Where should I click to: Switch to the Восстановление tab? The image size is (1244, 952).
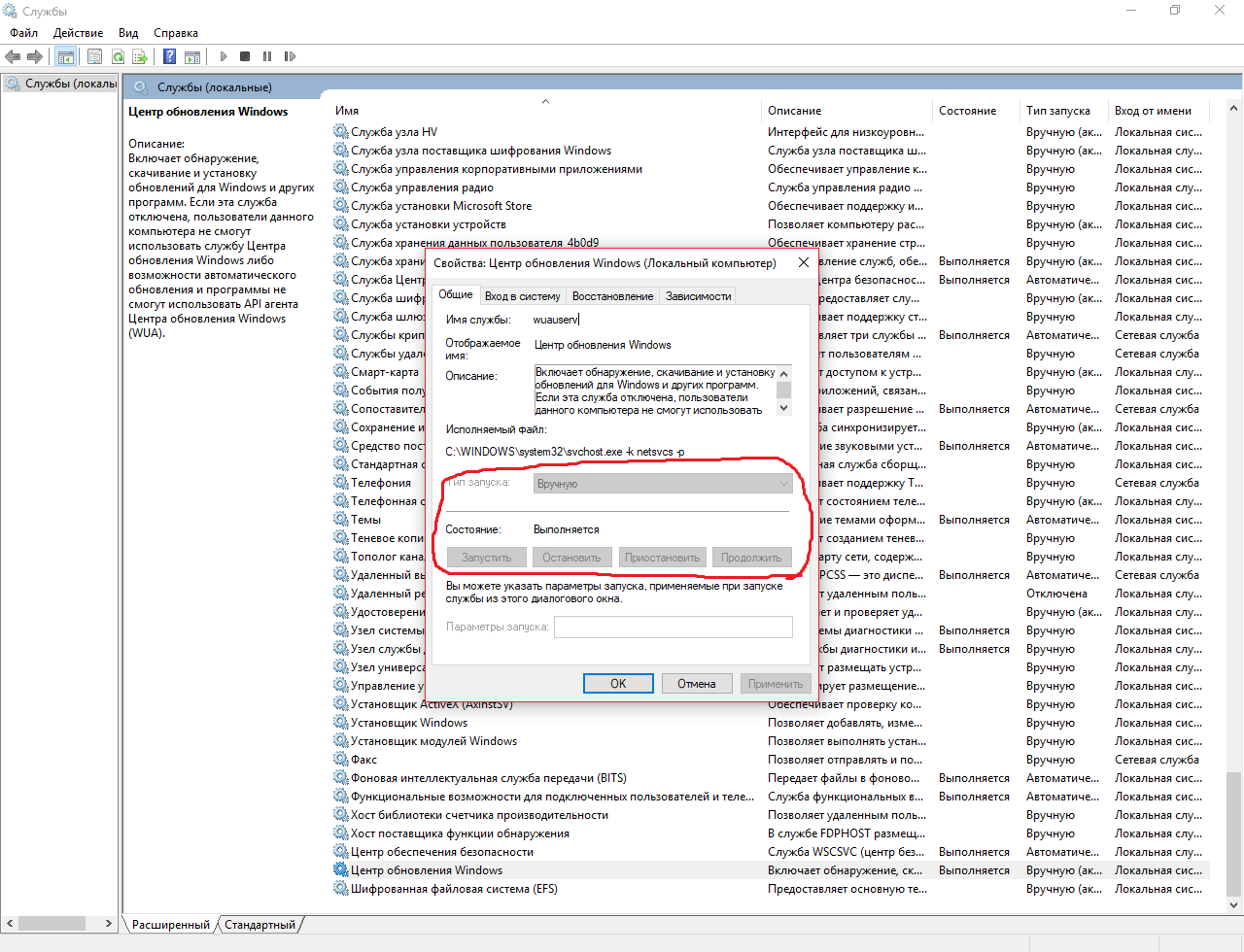[x=612, y=296]
